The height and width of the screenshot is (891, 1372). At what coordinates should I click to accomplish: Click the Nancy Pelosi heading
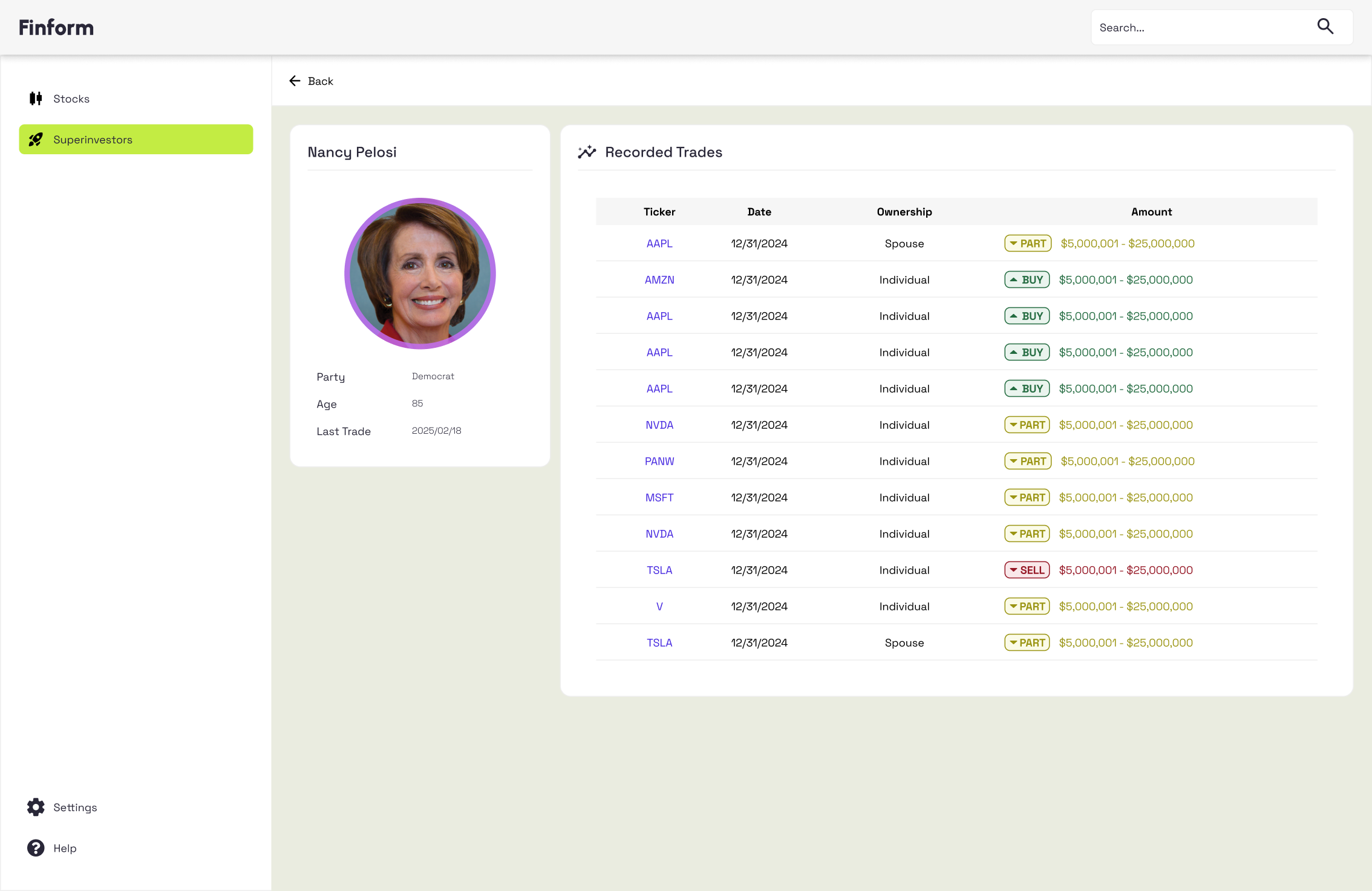[352, 152]
